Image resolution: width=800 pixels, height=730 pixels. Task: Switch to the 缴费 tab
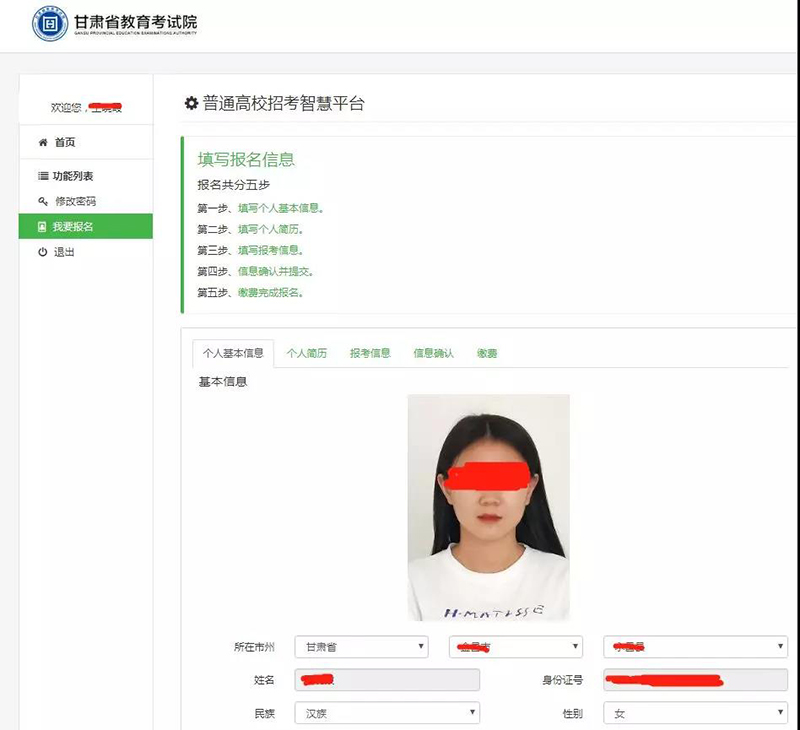[487, 353]
